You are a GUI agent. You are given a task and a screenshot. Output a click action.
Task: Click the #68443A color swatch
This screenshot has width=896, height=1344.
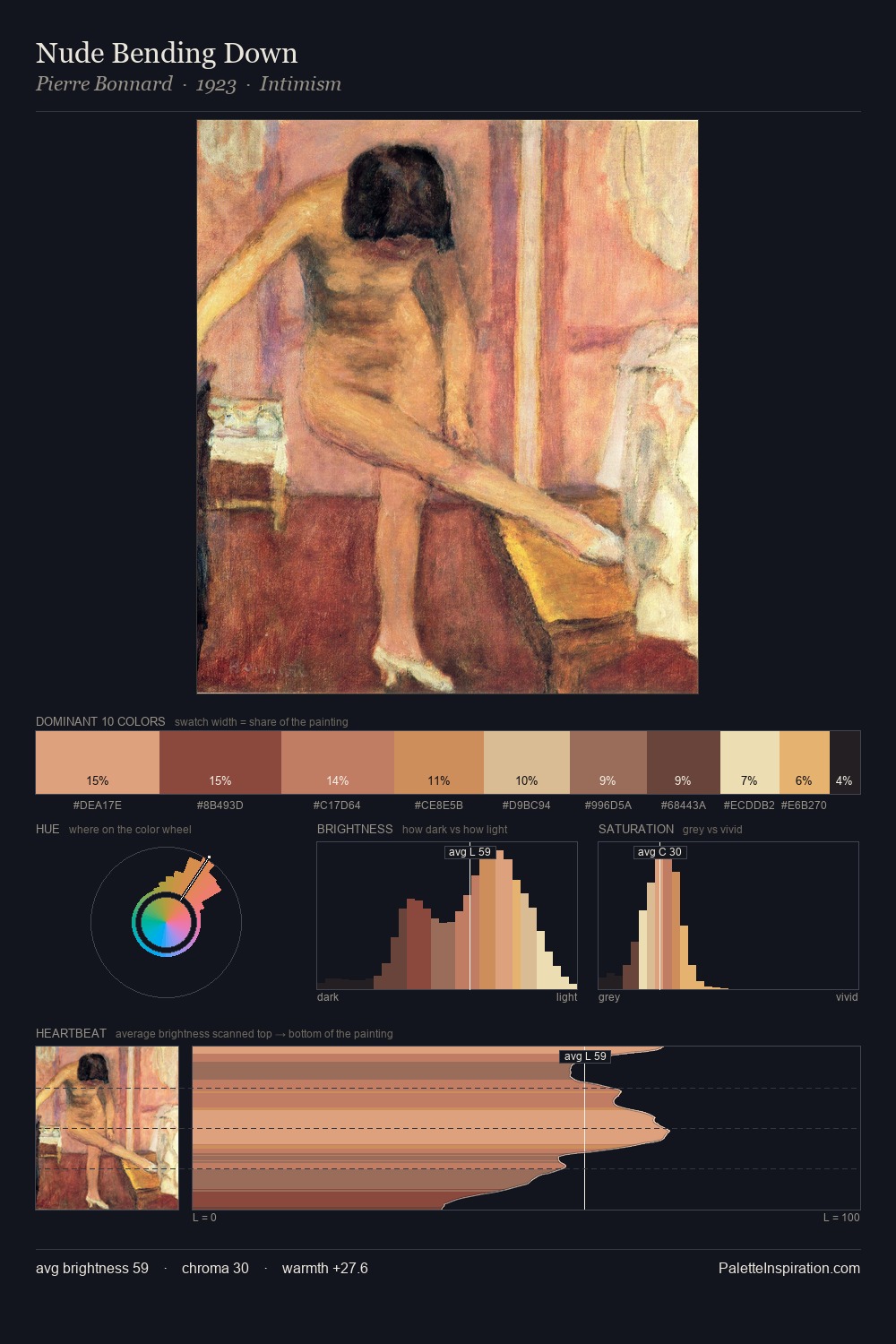(684, 762)
